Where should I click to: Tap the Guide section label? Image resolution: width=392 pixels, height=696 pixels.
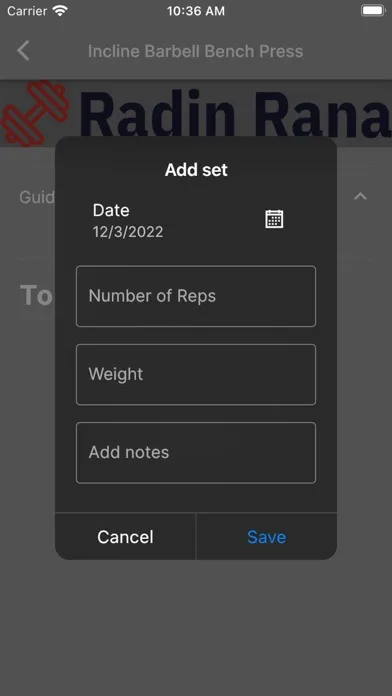click(x=37, y=197)
